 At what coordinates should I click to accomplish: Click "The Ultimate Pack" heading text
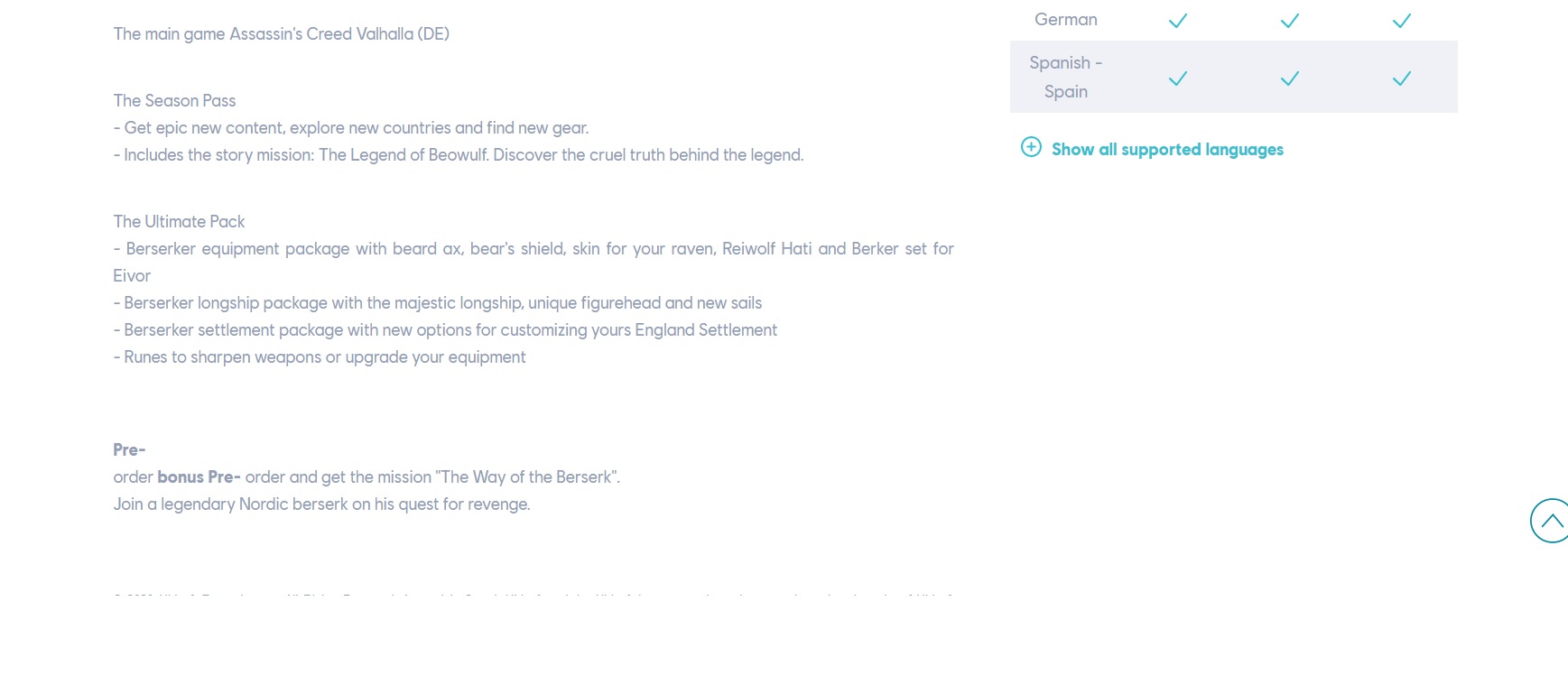(179, 222)
